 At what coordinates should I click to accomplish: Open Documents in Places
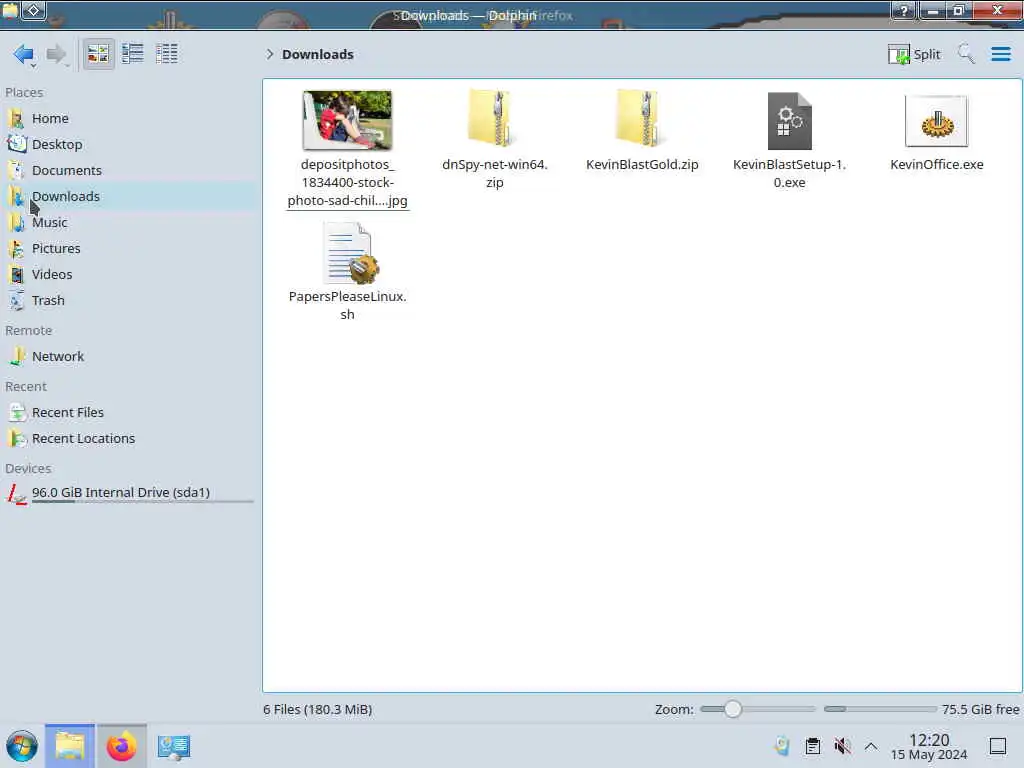(x=128, y=170)
